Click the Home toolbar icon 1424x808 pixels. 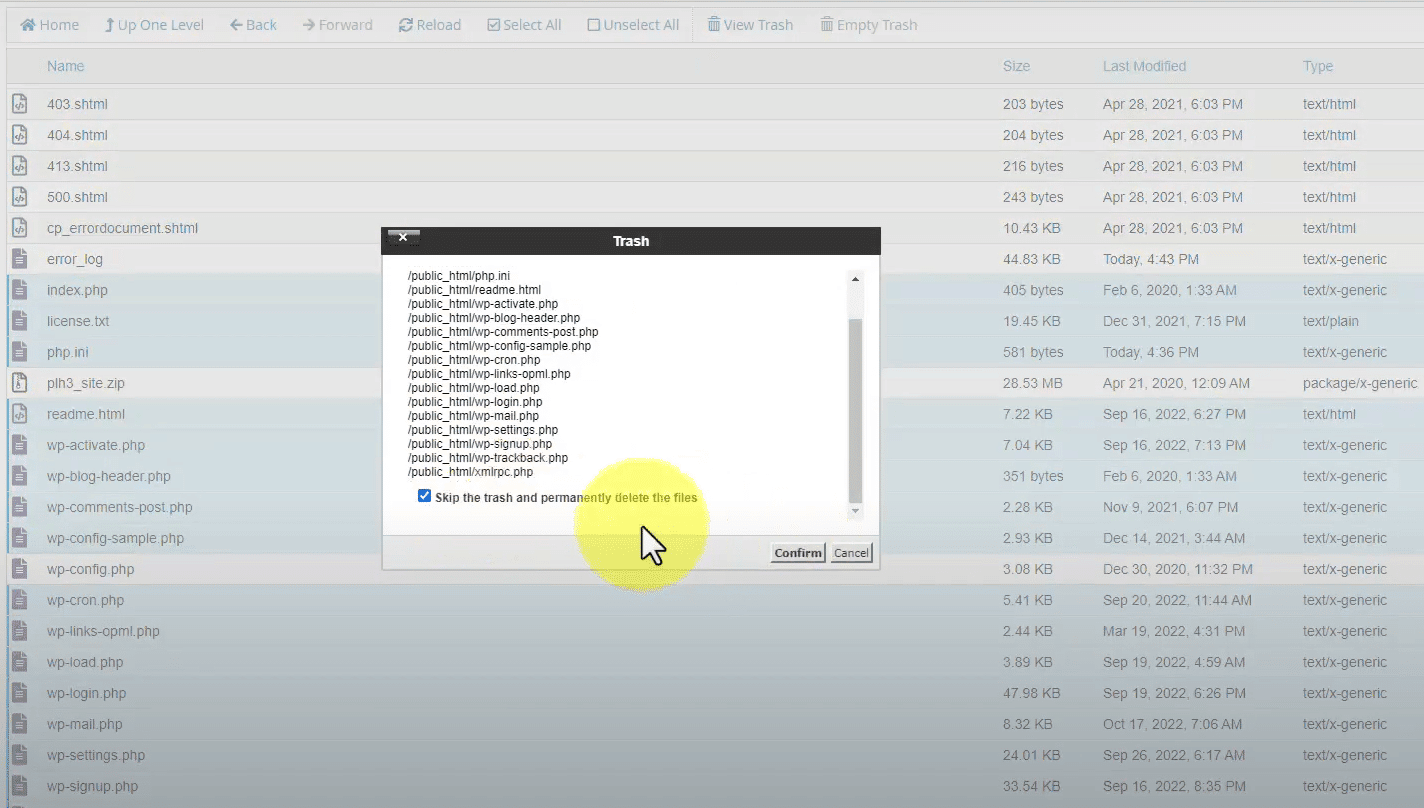coord(28,25)
